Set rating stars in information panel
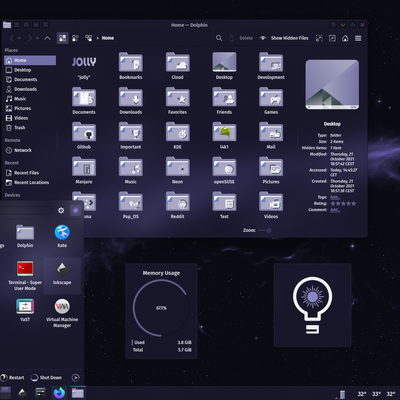The height and width of the screenshot is (400, 400). click(343, 204)
